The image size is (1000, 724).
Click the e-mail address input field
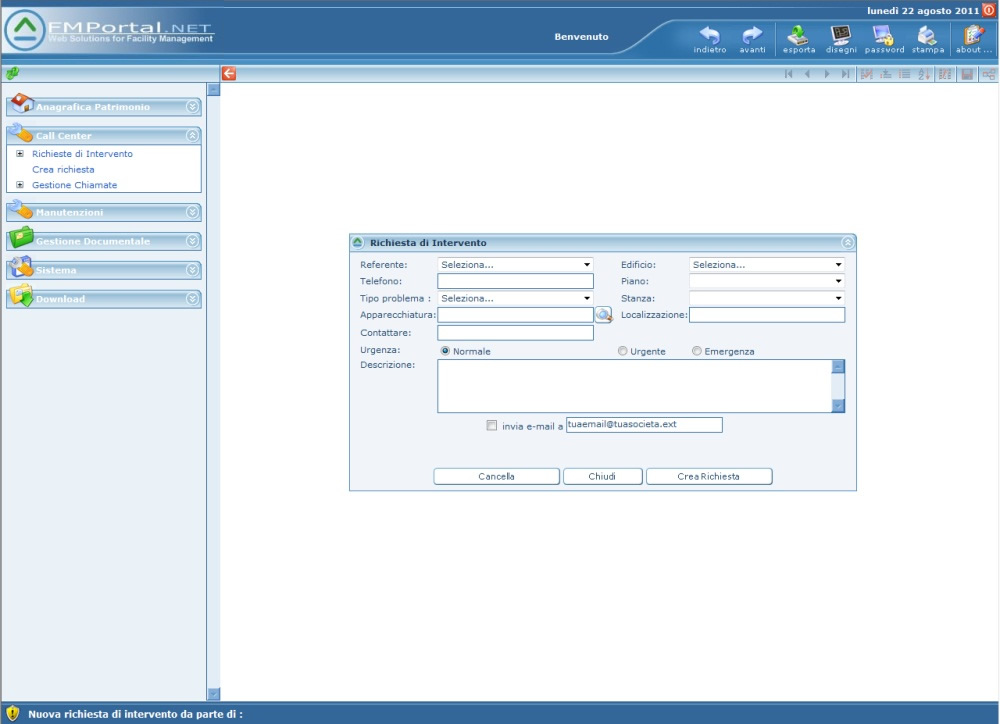coord(644,425)
